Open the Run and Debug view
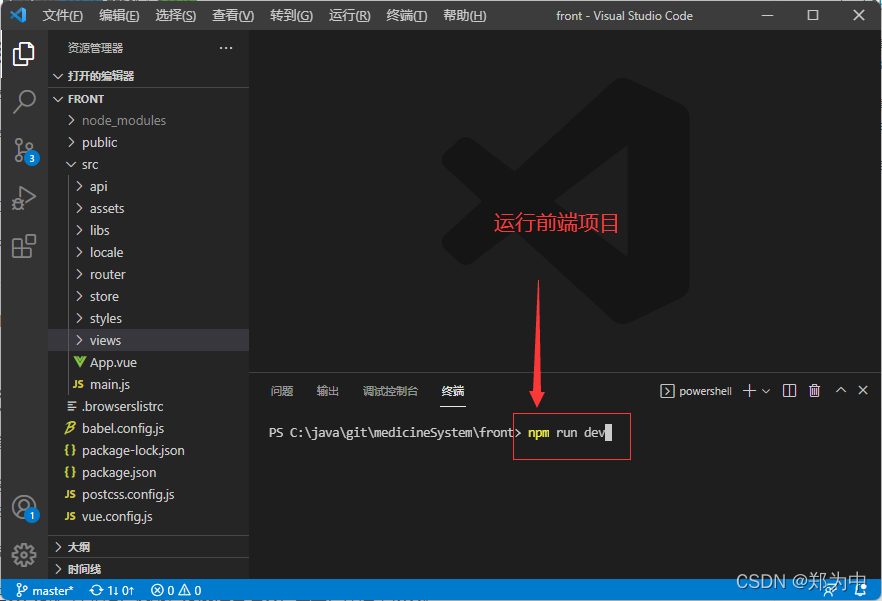The image size is (882, 601). [24, 198]
